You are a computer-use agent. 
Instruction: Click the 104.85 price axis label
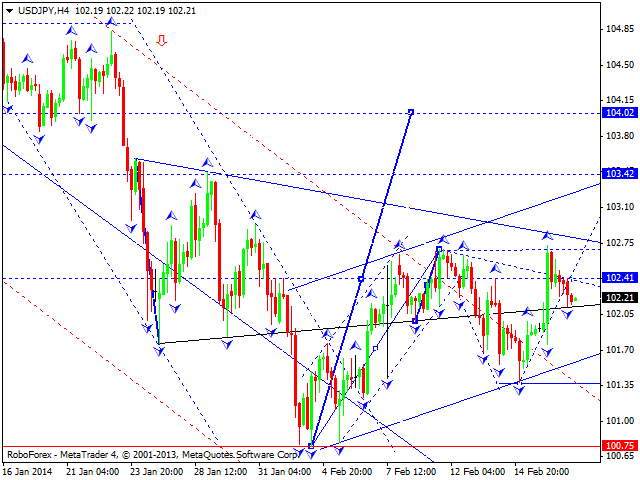click(620, 29)
